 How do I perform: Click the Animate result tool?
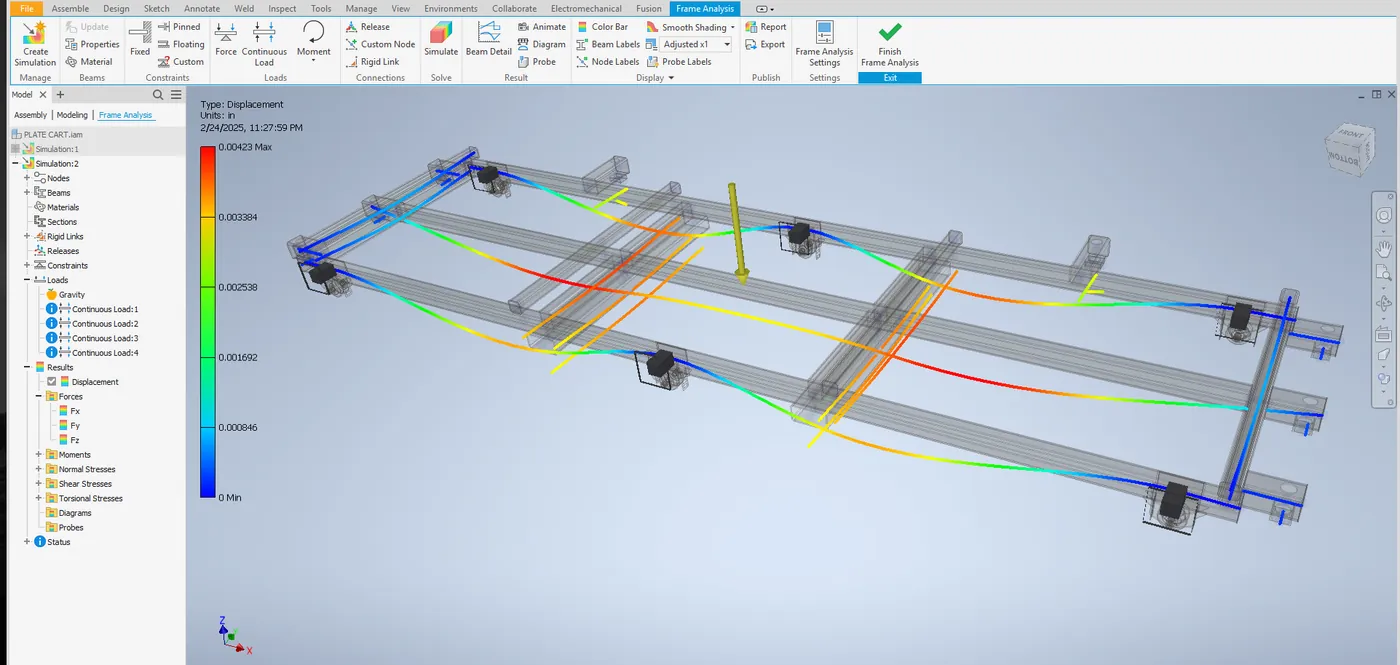pos(542,27)
